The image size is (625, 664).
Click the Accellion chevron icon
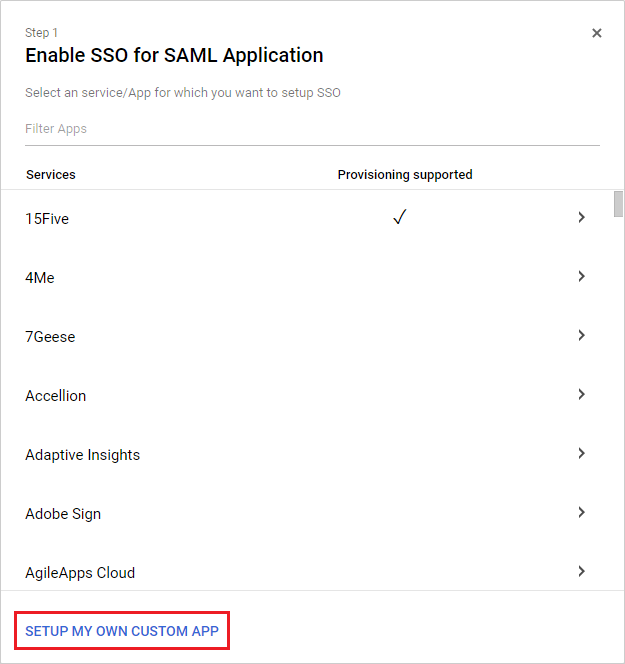(581, 394)
